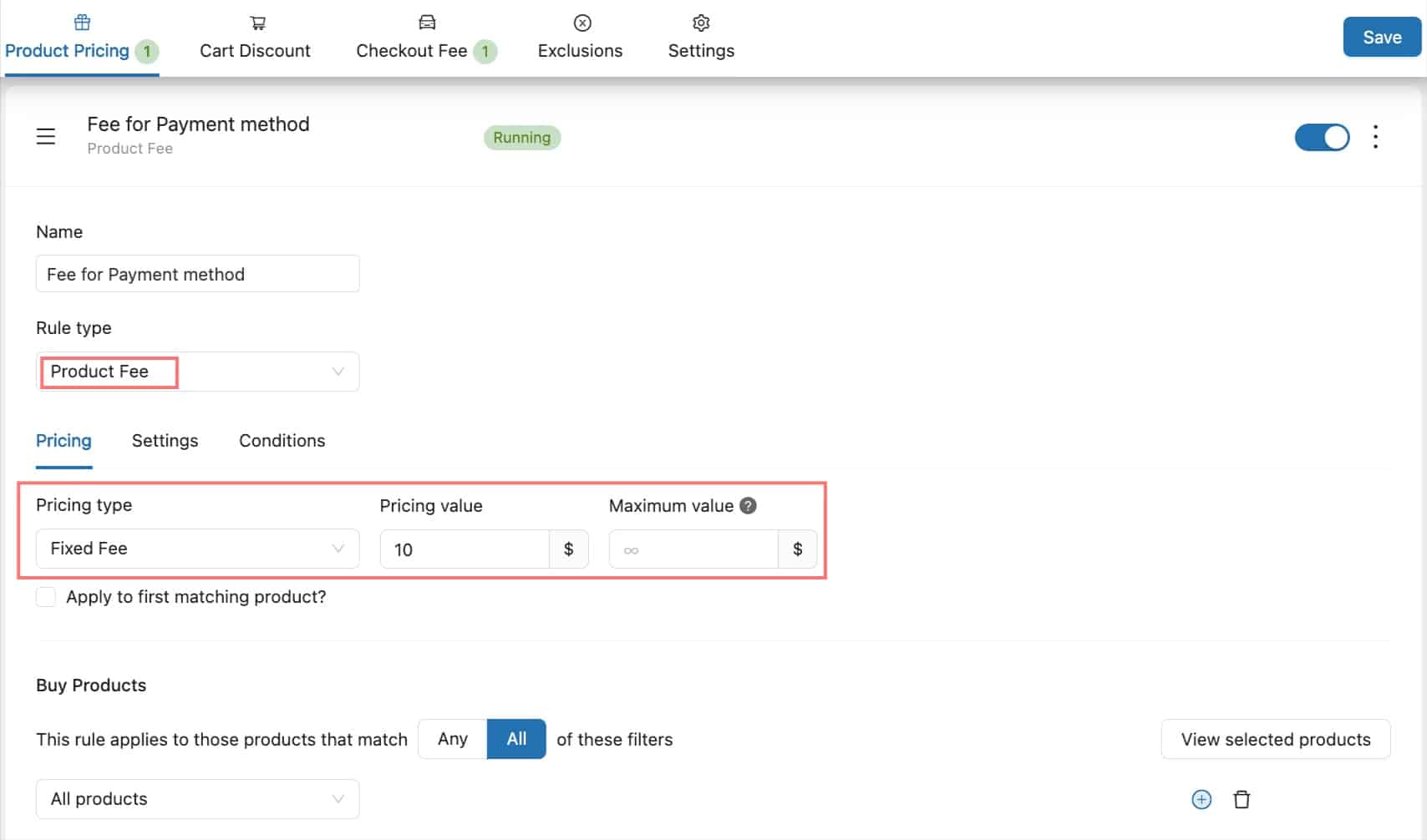Open the three-dot menu for the rule
This screenshot has width=1427, height=840.
(1374, 137)
